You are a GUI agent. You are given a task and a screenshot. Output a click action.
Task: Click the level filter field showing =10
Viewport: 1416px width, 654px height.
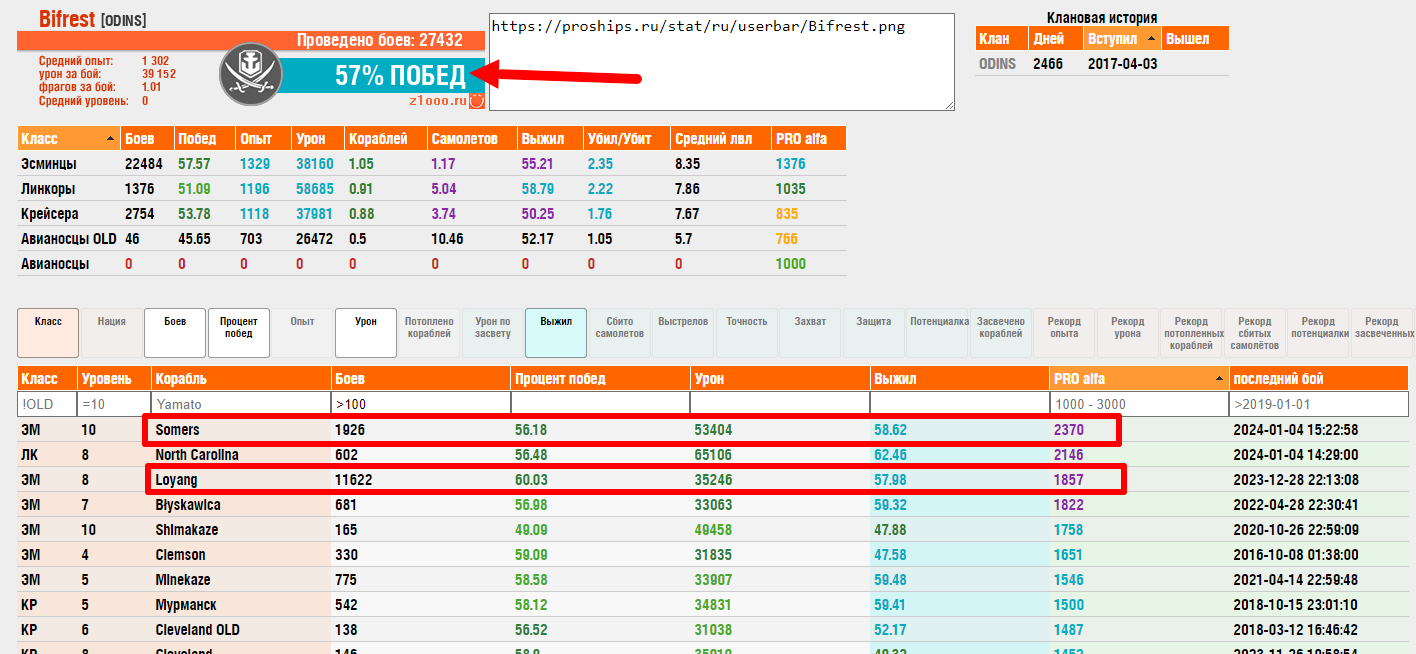pyautogui.click(x=114, y=404)
